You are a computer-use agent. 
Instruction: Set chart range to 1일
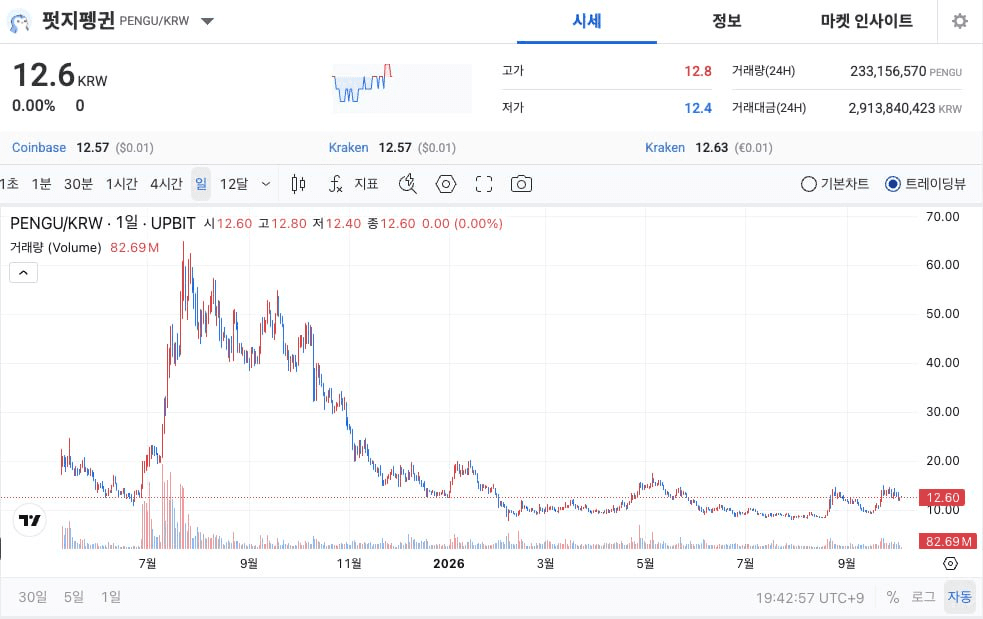pyautogui.click(x=111, y=597)
